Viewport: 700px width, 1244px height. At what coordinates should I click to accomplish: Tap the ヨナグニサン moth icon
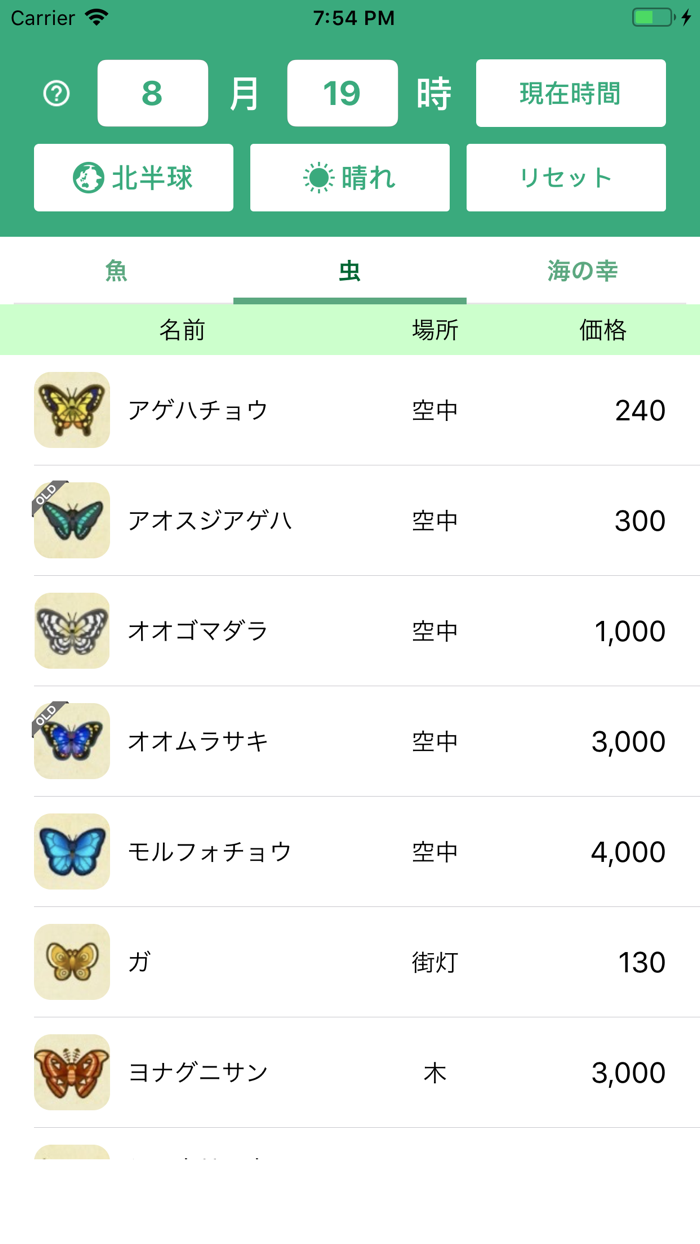(71, 1072)
